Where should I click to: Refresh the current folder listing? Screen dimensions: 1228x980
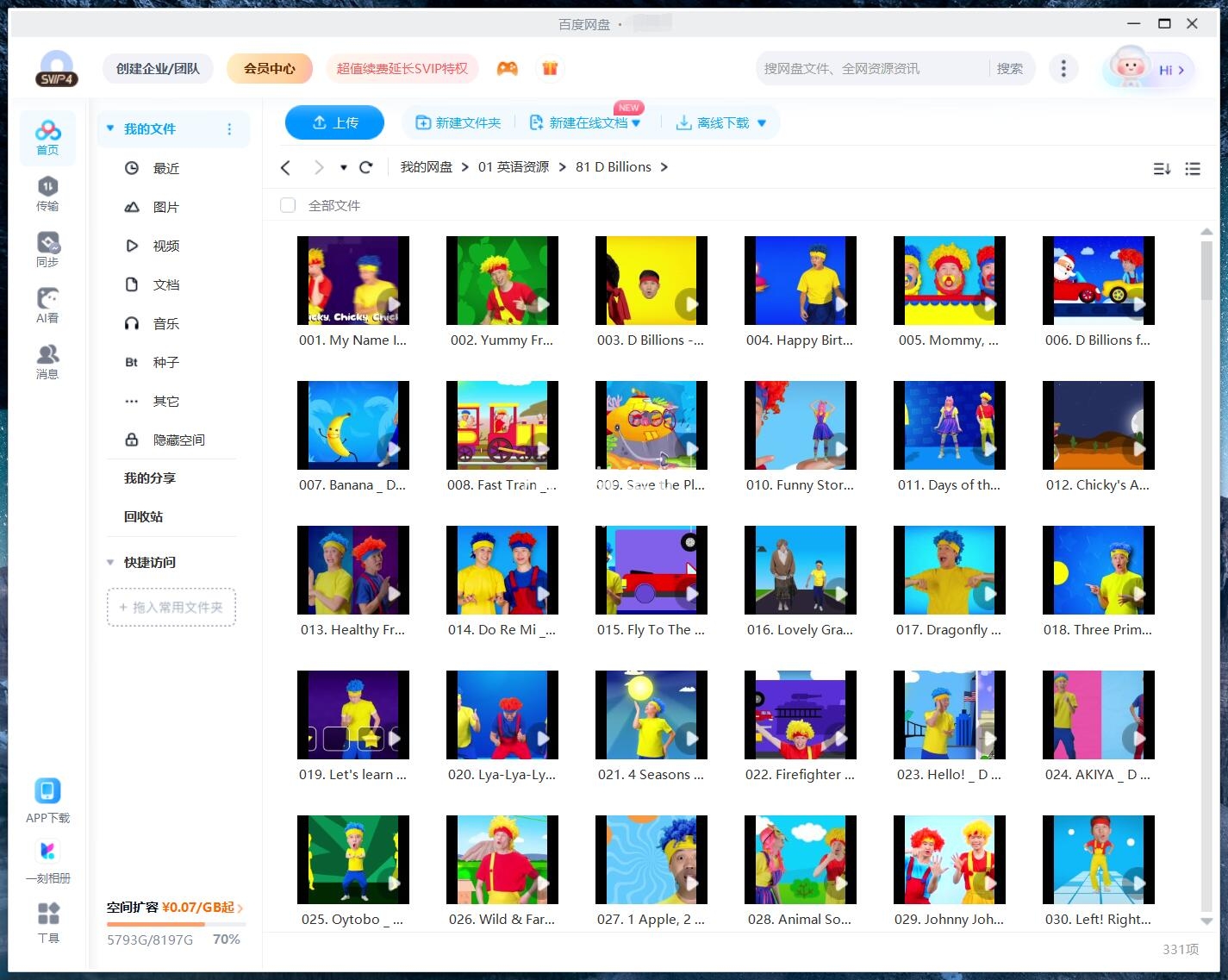[366, 167]
